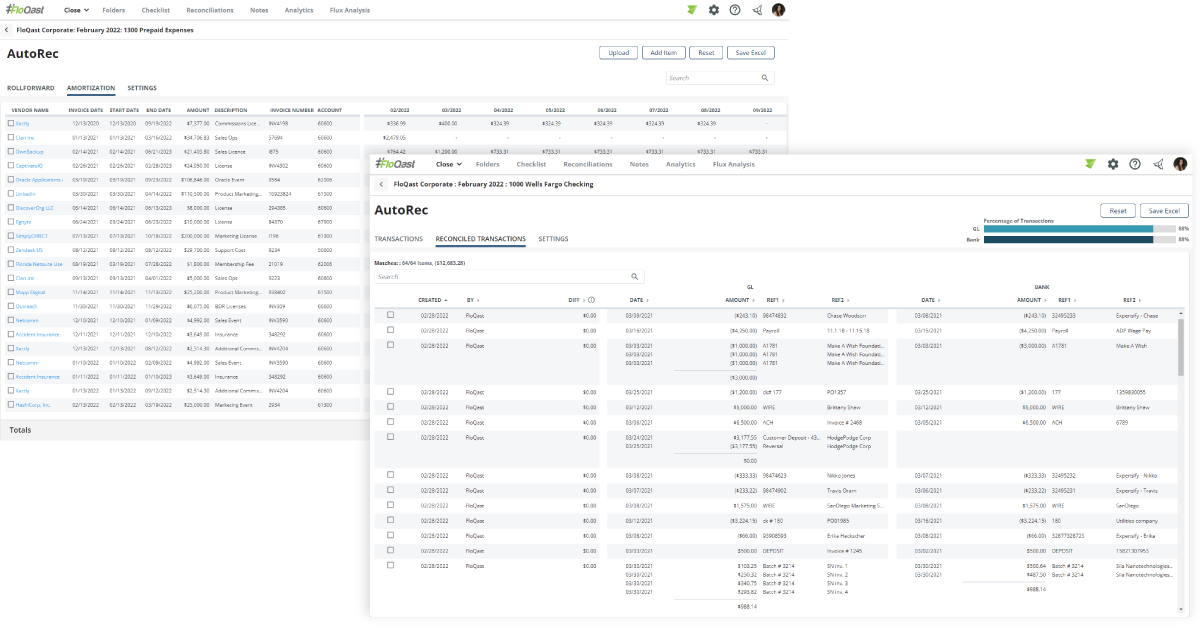Open the TRANSACTIONS tab in Wells Fargo window

(x=398, y=239)
